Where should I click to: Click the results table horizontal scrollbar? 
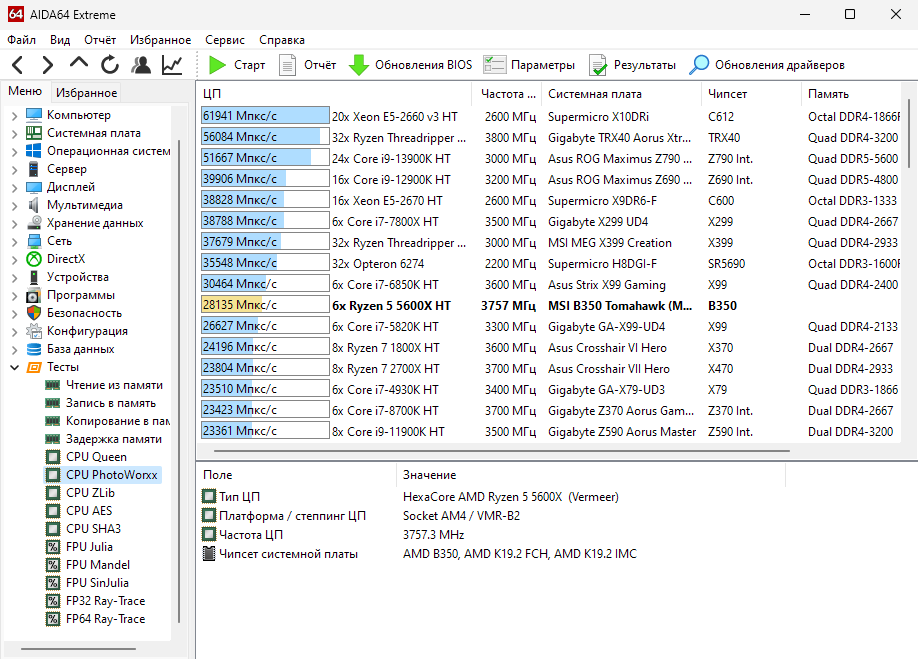click(x=502, y=451)
